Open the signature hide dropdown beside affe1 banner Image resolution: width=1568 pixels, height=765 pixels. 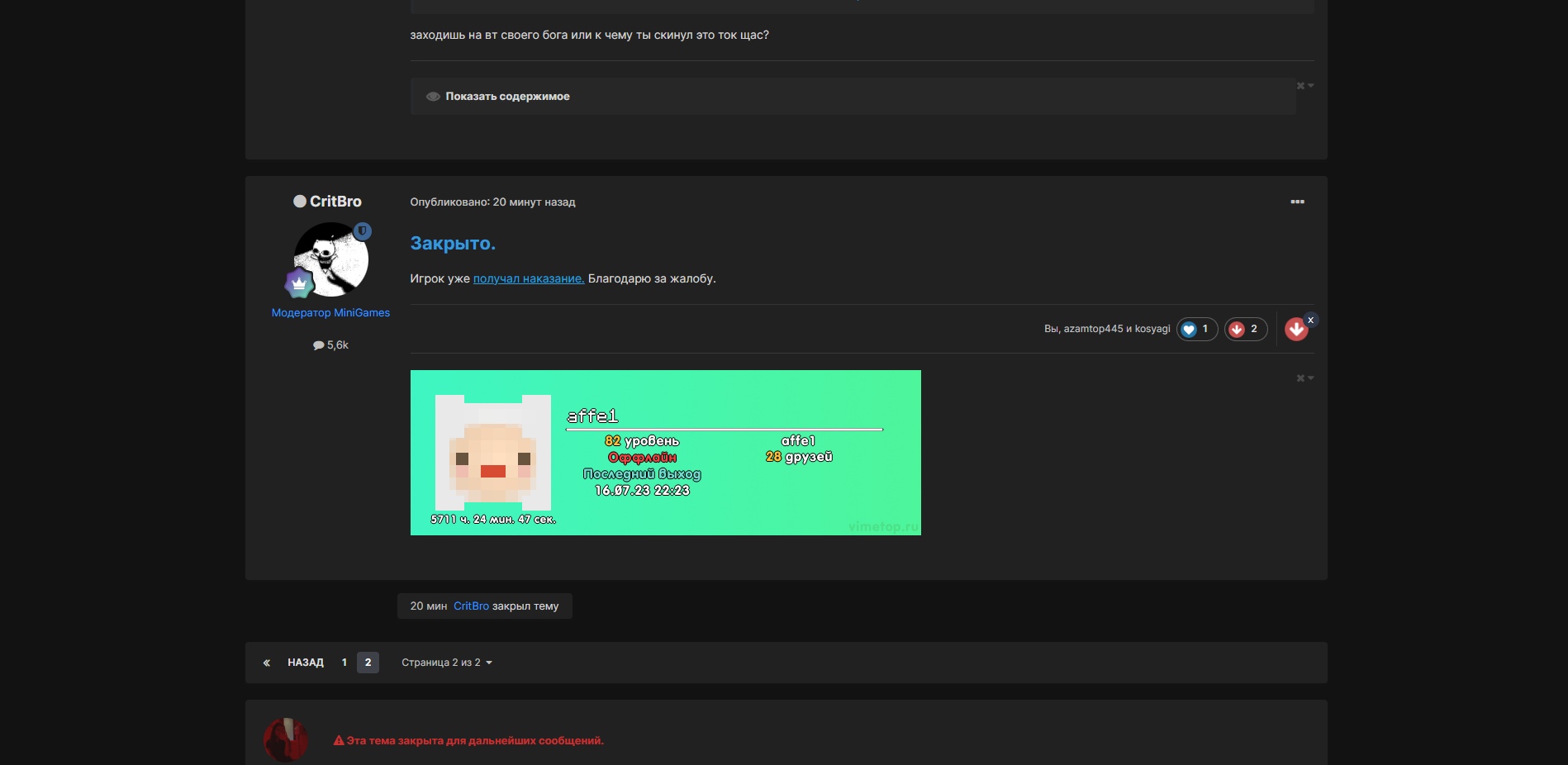[x=1304, y=378]
